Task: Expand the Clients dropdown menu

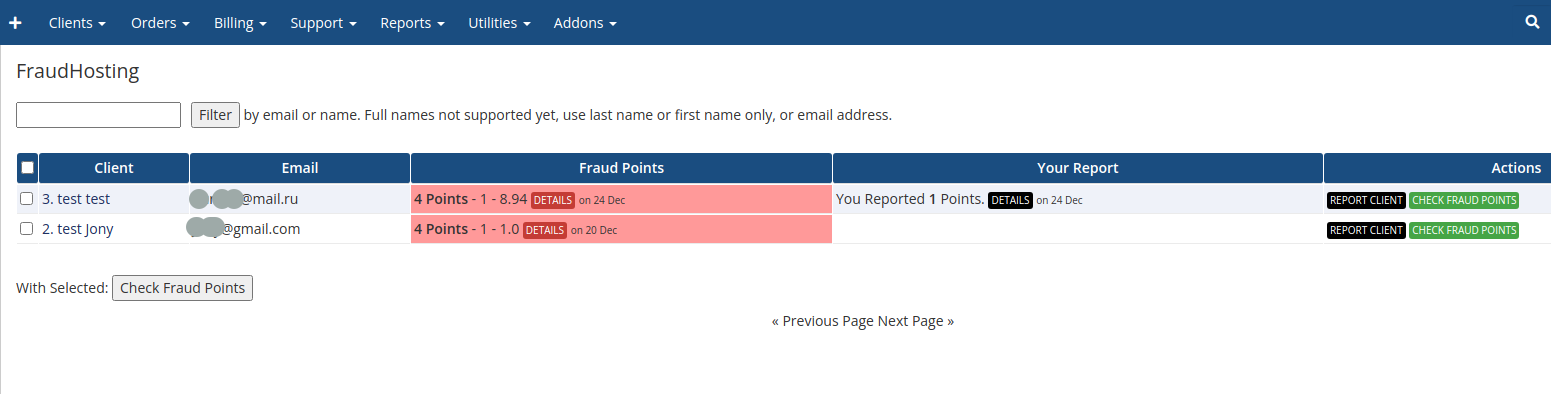Action: (x=77, y=22)
